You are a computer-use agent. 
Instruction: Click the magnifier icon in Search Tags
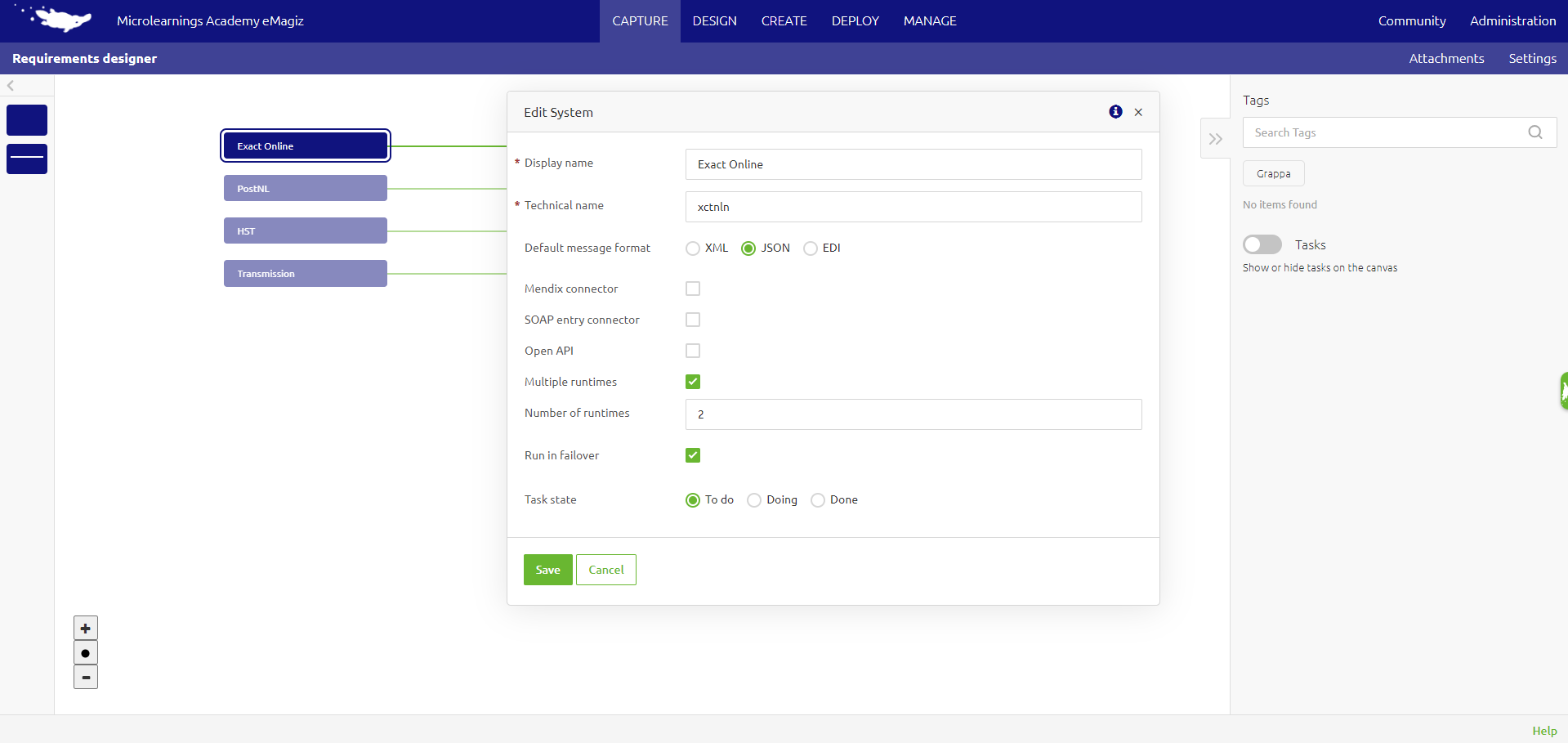(x=1535, y=132)
